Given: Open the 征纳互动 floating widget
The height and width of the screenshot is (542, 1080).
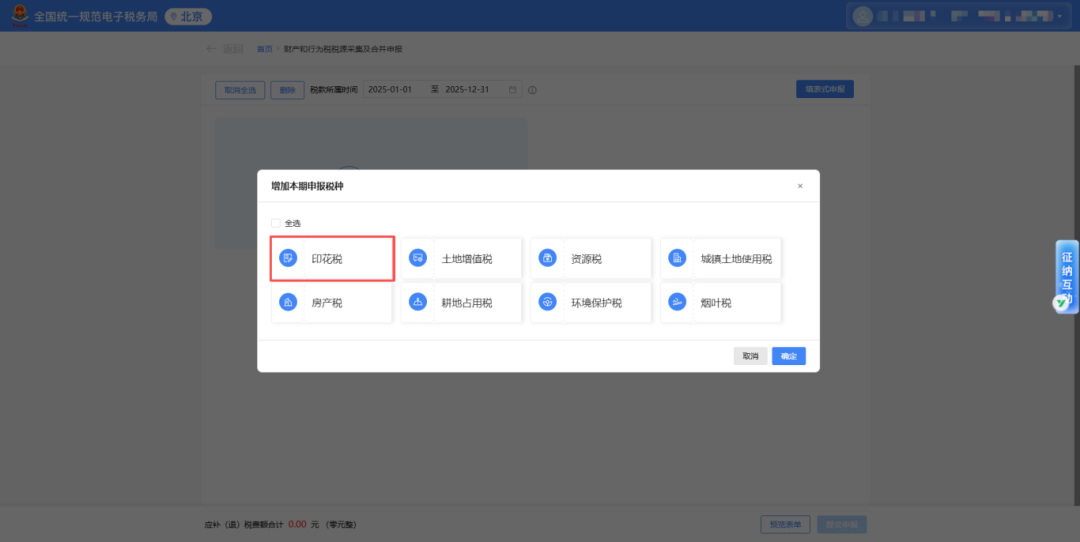Looking at the screenshot, I should tap(1067, 276).
